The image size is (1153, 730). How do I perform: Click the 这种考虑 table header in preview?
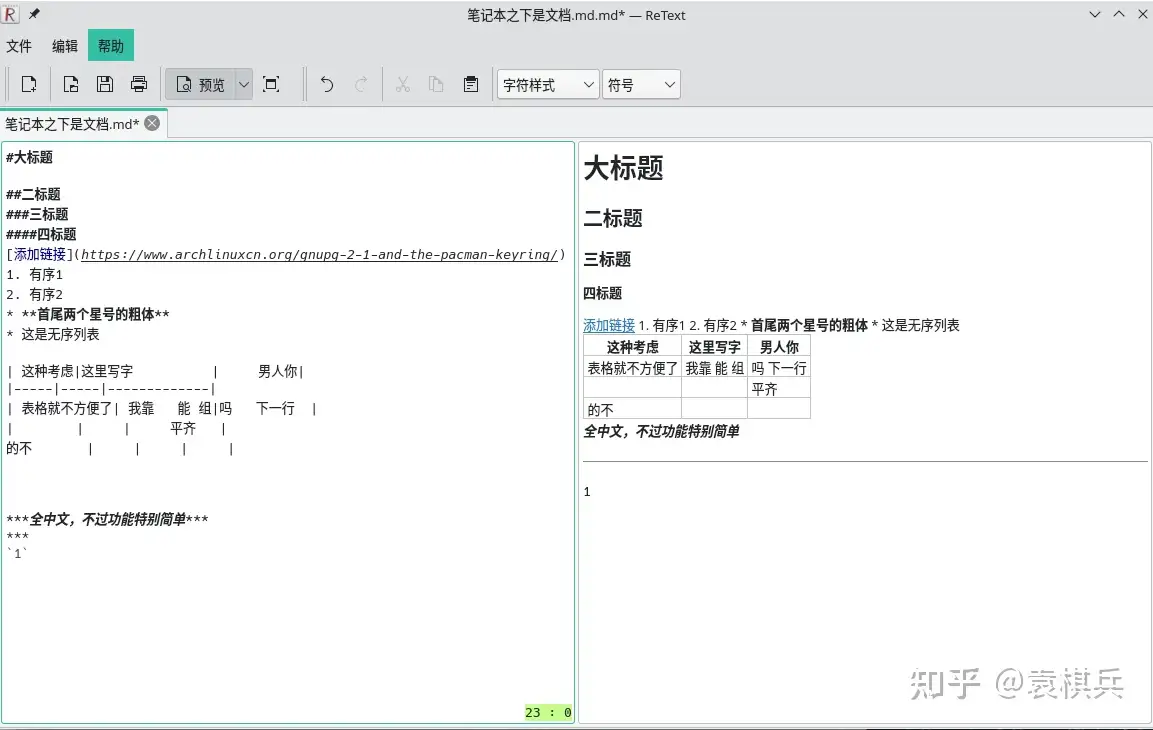[x=632, y=347]
